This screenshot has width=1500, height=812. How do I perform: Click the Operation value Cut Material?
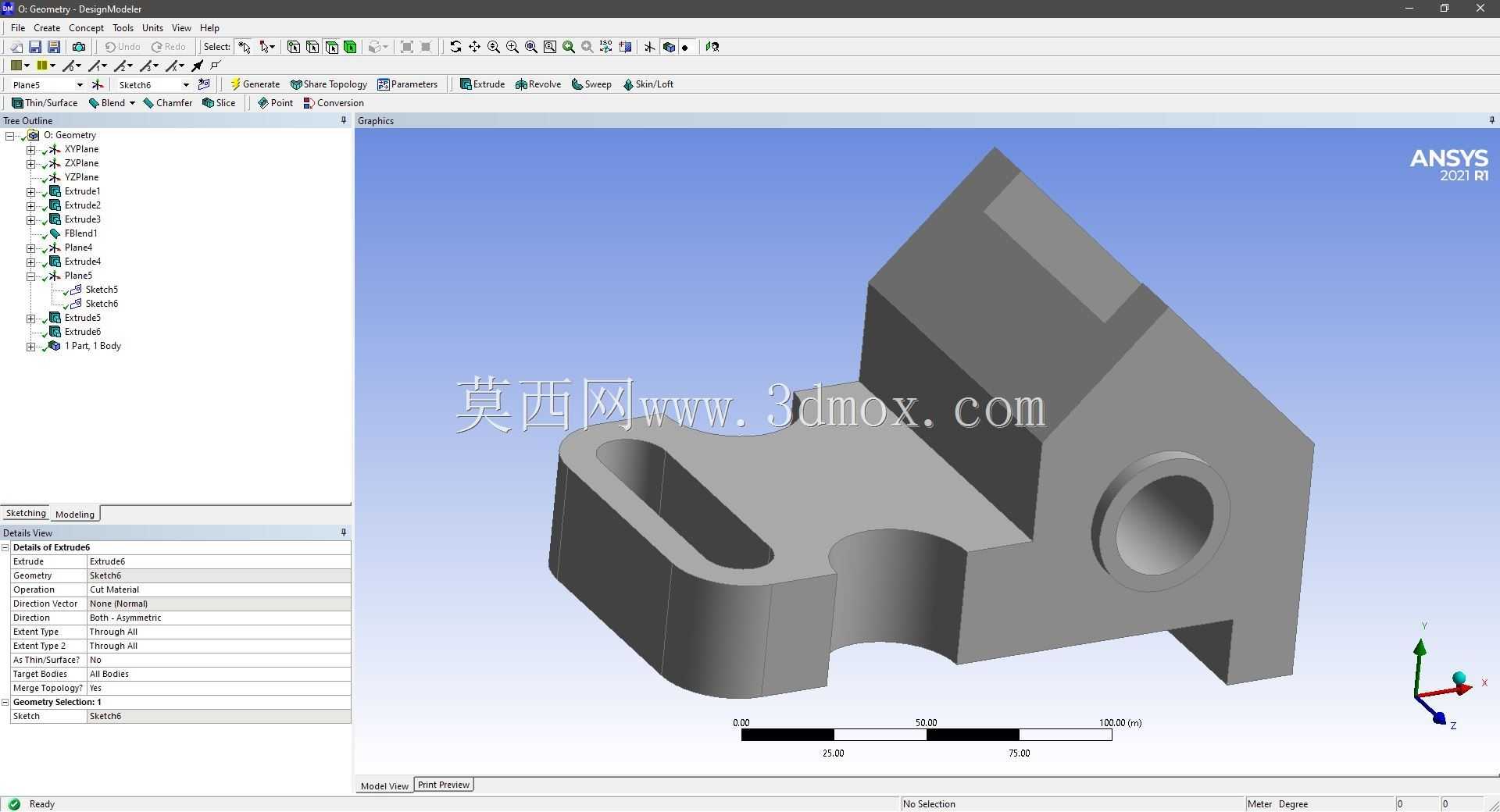click(219, 589)
